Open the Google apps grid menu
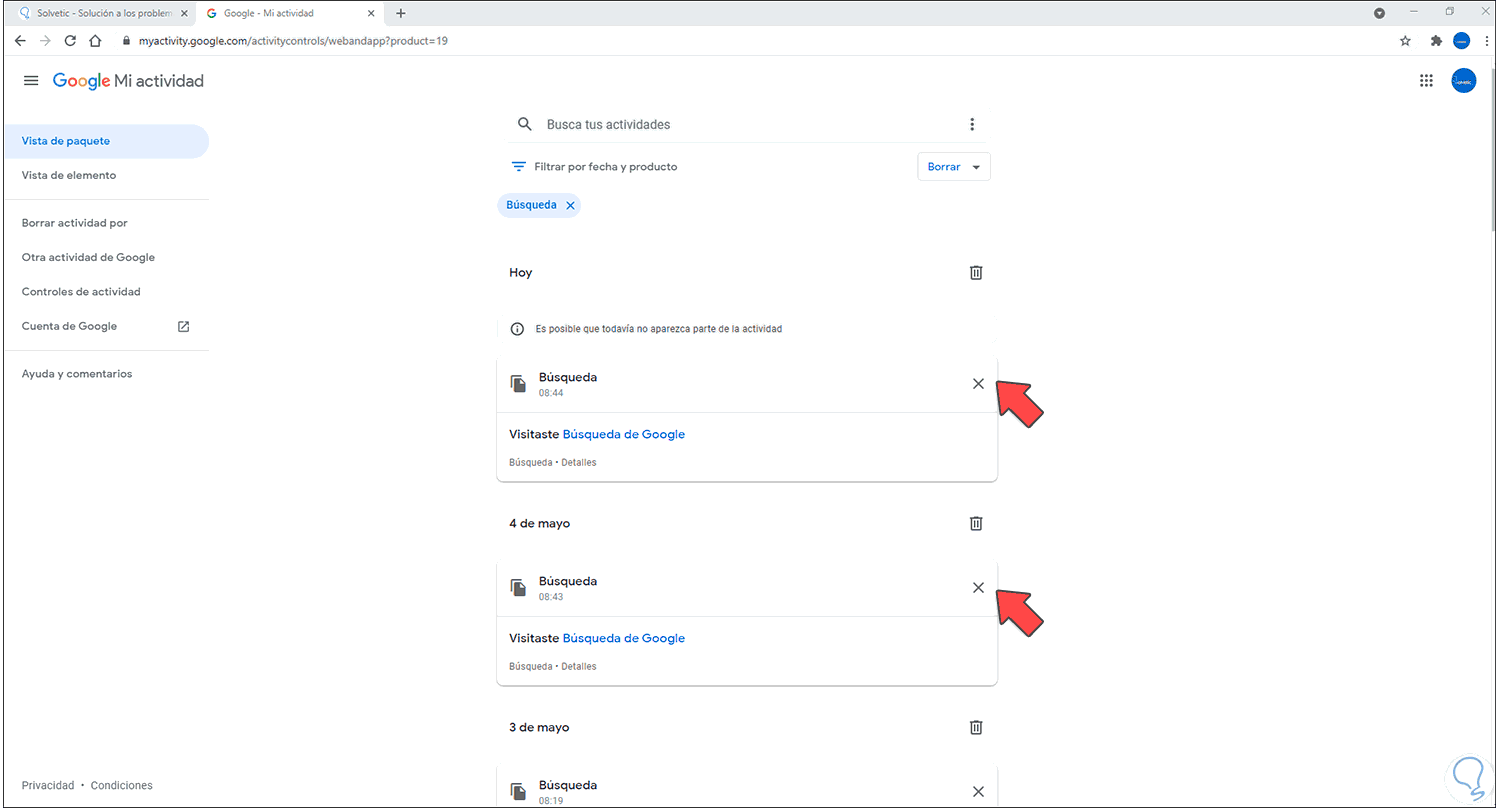This screenshot has height=808, width=1500. click(x=1426, y=80)
